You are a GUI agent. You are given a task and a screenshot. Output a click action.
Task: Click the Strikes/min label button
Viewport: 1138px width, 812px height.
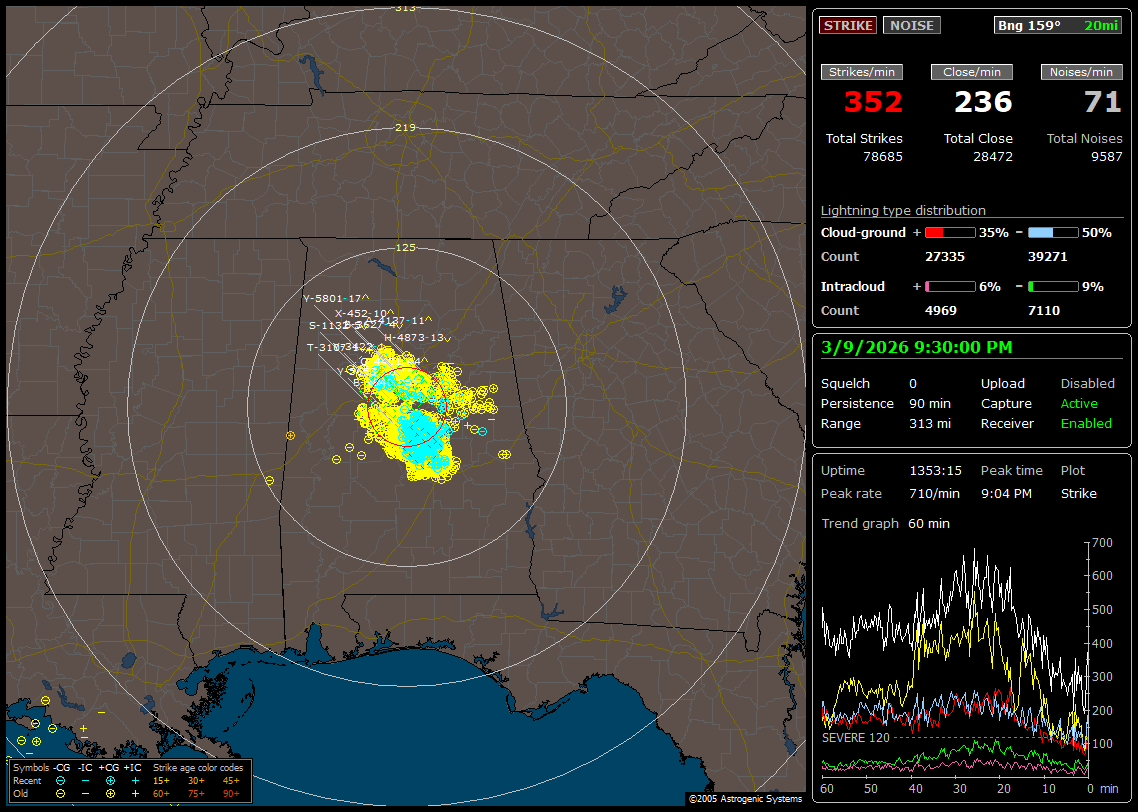pos(862,72)
